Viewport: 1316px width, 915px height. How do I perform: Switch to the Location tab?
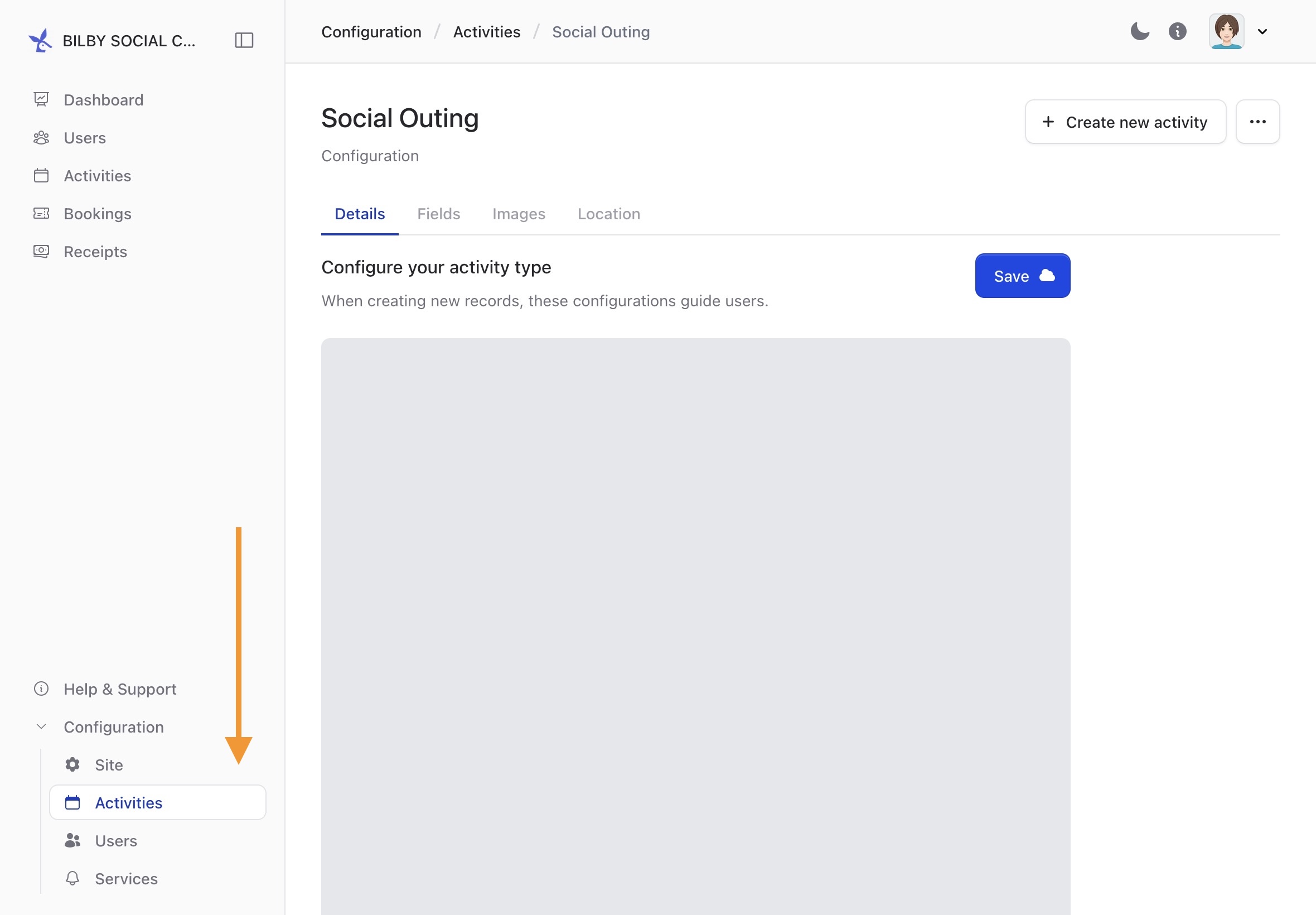point(608,214)
